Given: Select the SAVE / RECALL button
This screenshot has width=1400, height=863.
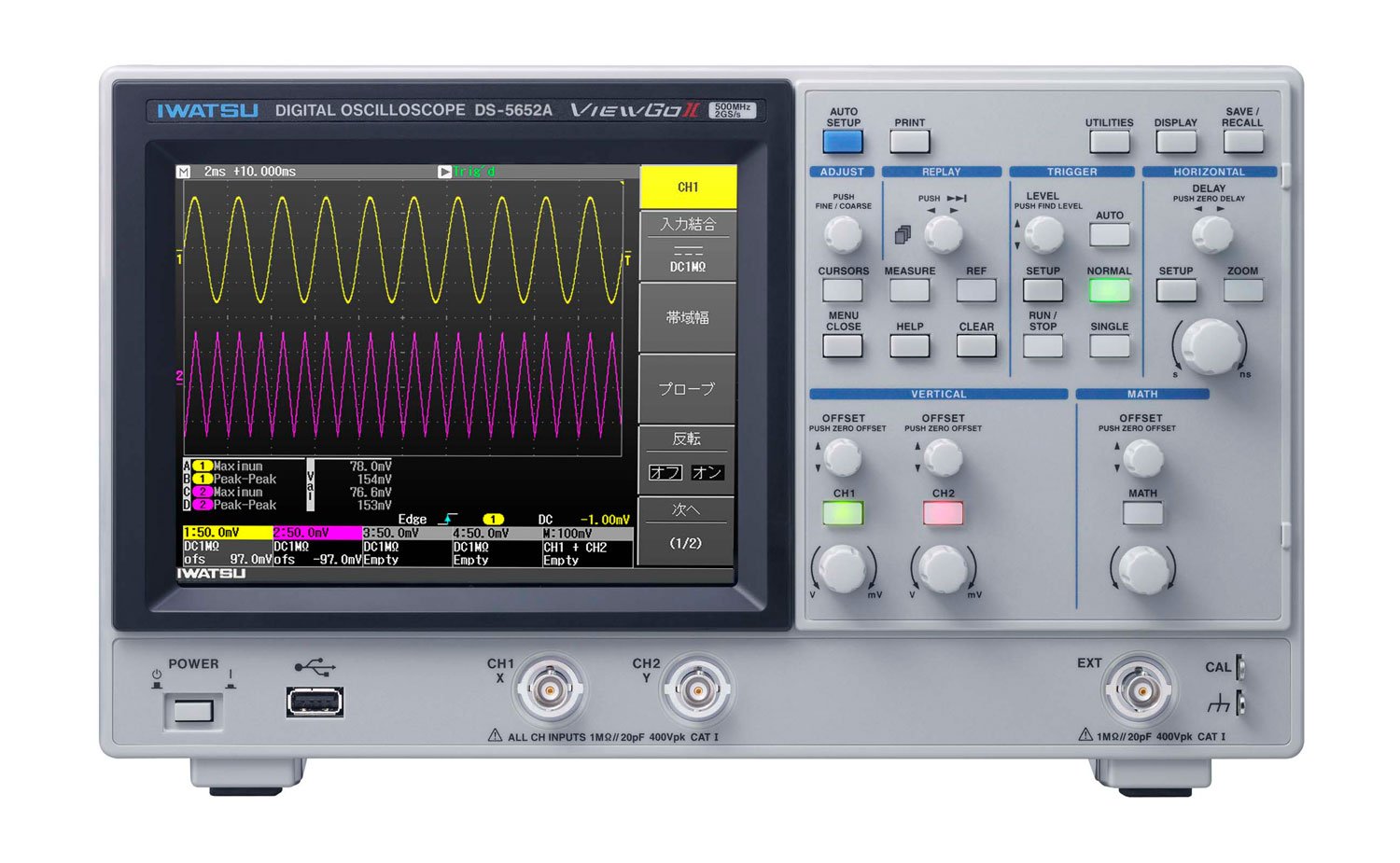Looking at the screenshot, I should click(x=1242, y=141).
